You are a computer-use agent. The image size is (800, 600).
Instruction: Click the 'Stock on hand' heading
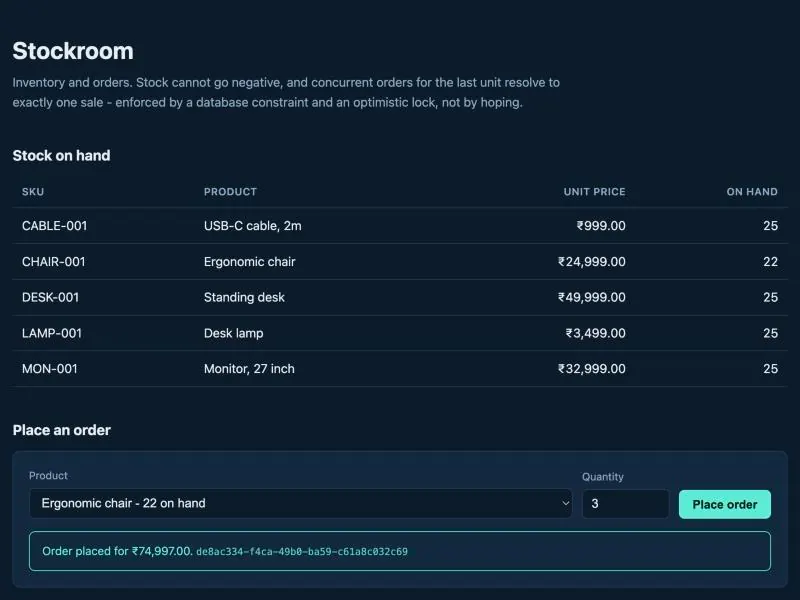click(61, 156)
